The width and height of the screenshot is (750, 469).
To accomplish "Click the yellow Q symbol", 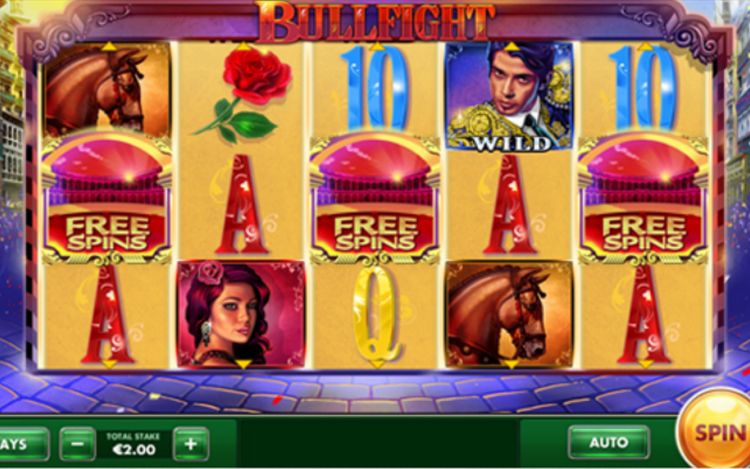I will 376,314.
